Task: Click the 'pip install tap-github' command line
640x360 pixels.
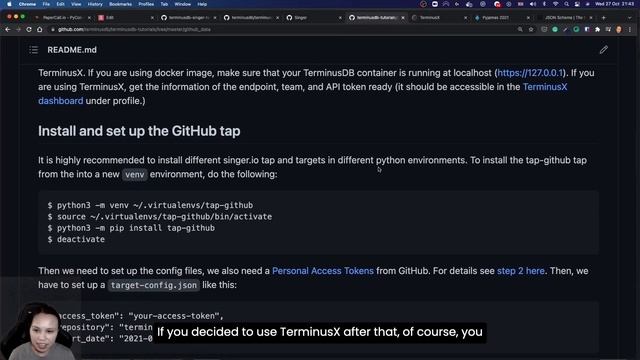Action: [131, 228]
